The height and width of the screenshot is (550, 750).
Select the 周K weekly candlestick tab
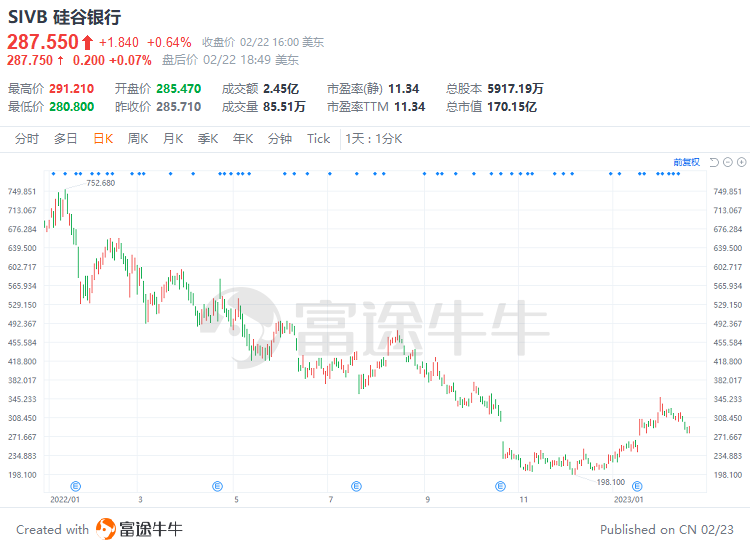138,139
